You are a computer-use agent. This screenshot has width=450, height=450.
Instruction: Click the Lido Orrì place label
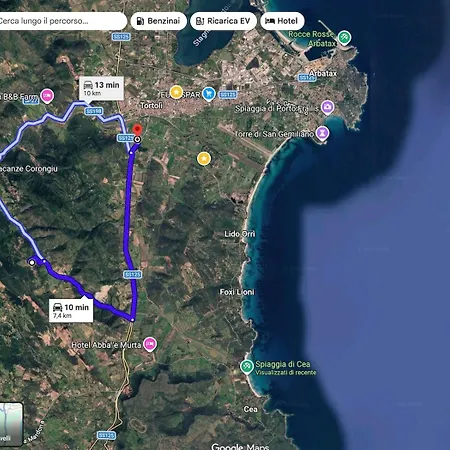coord(240,234)
